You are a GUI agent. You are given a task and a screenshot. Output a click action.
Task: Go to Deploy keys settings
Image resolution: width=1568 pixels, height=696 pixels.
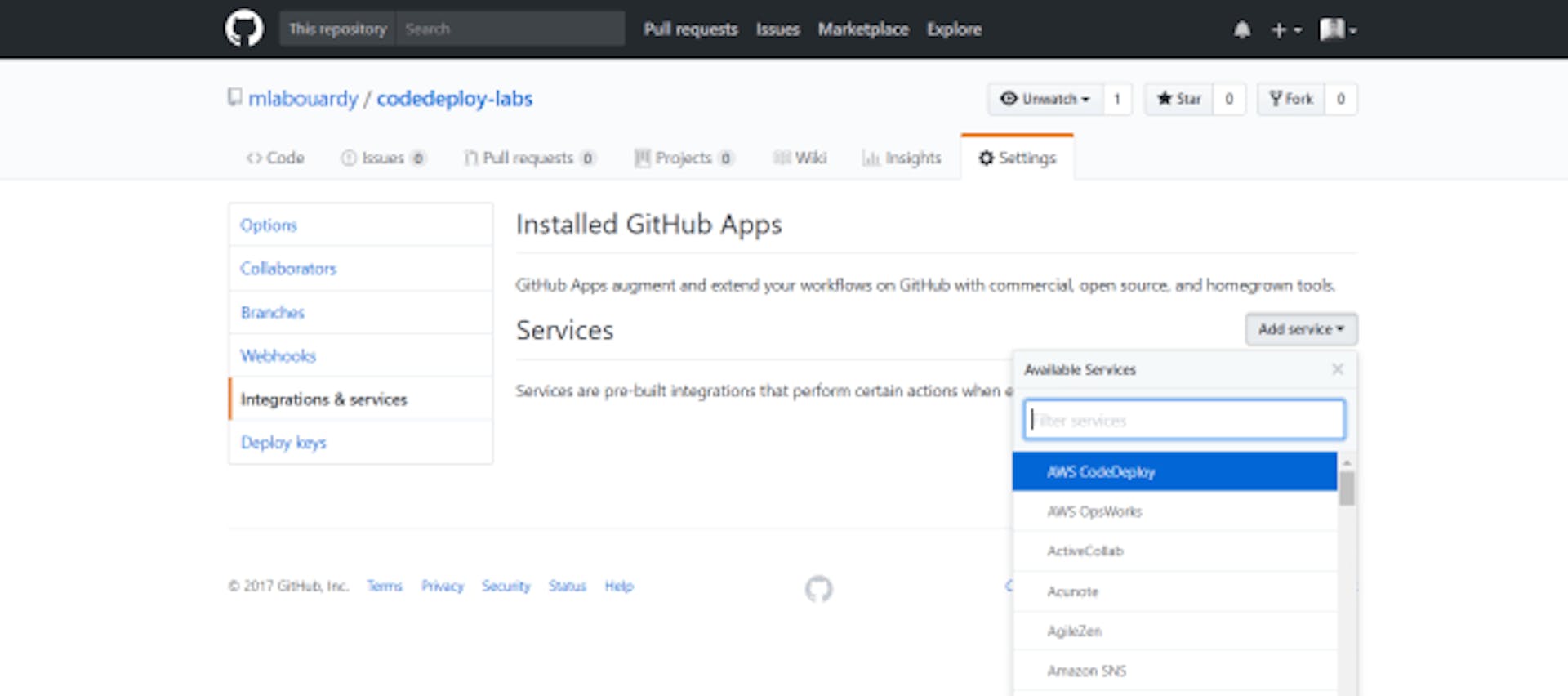point(360,442)
